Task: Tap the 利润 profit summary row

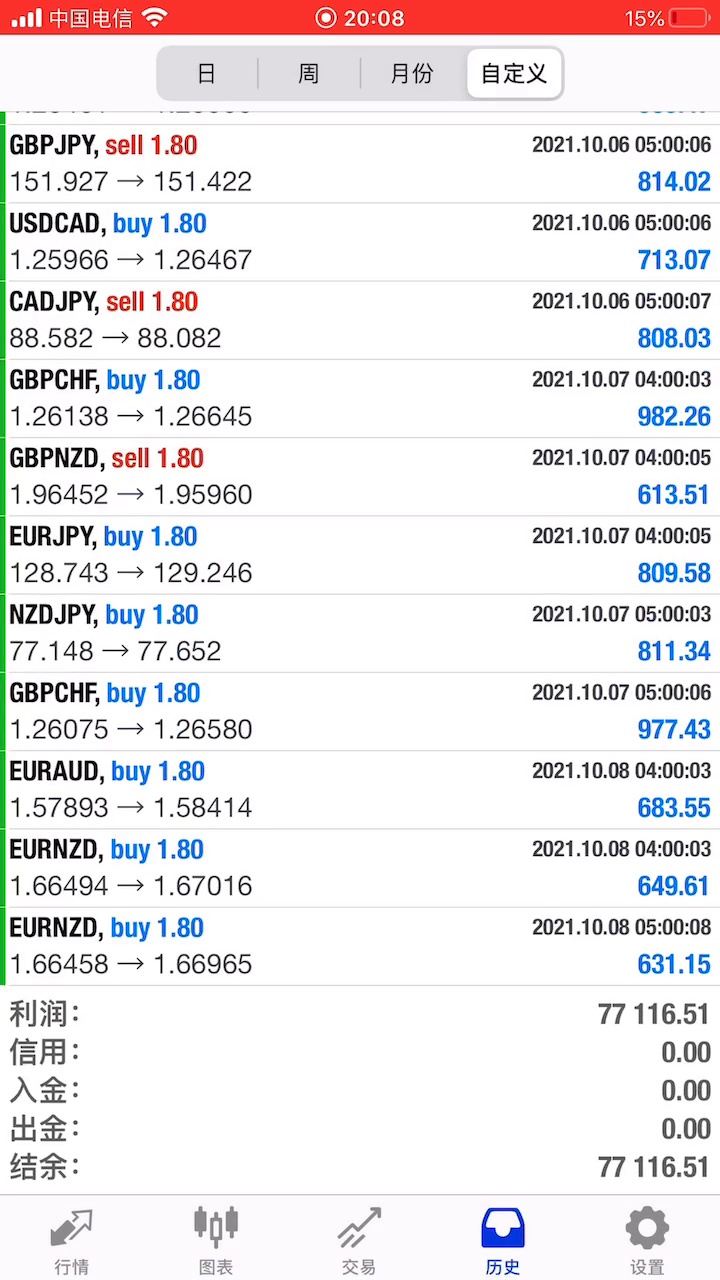Action: 360,1014
